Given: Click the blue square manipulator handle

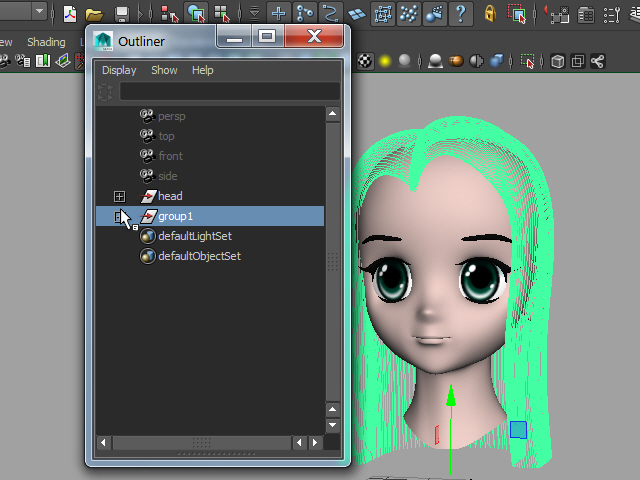Looking at the screenshot, I should click(518, 429).
